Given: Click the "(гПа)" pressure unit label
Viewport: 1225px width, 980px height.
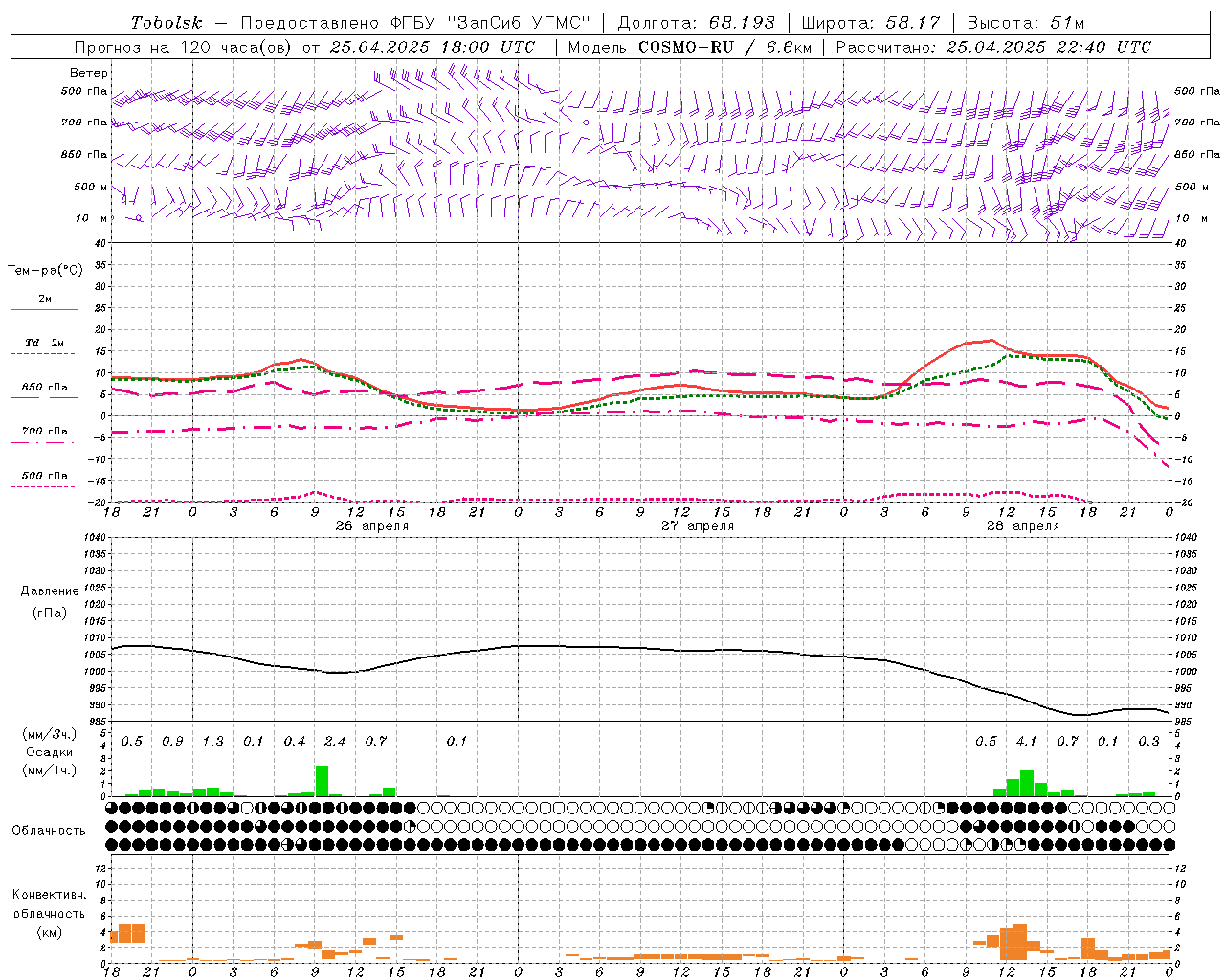Looking at the screenshot, I should (x=50, y=613).
